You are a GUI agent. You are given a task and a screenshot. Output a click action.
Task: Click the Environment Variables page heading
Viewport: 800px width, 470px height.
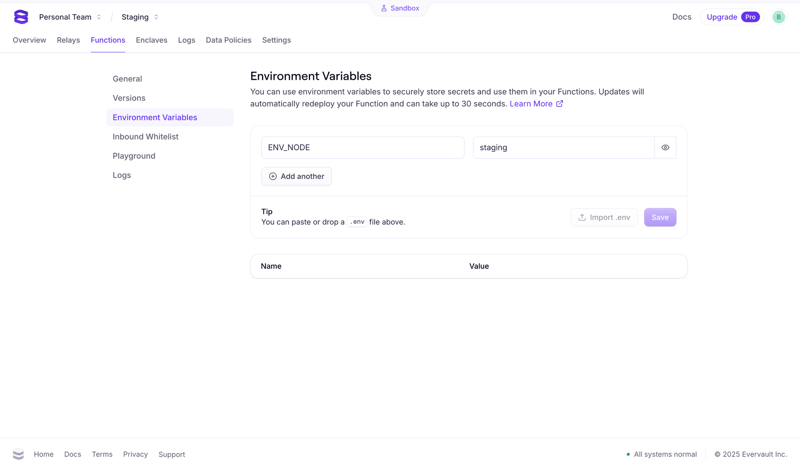pos(311,76)
